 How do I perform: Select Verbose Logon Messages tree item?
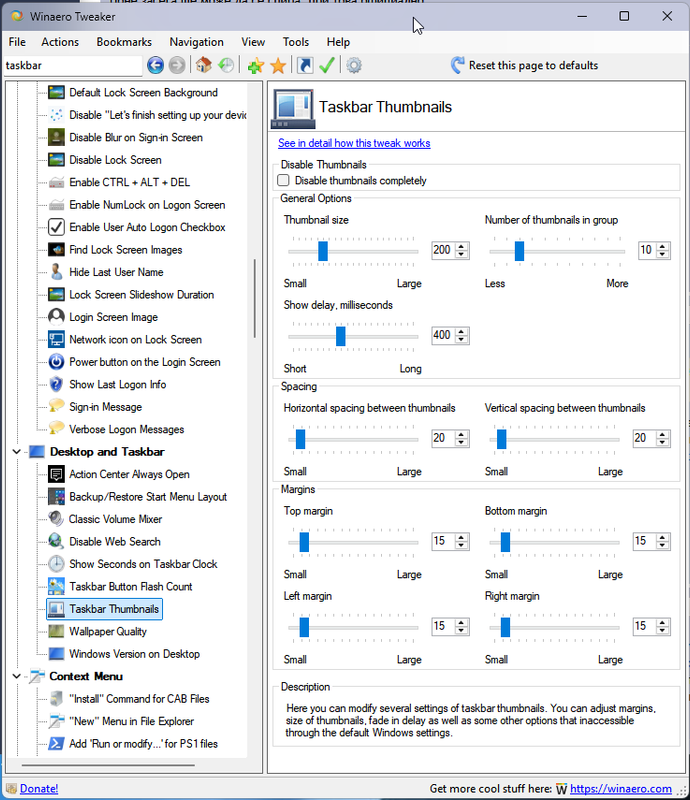tap(127, 429)
